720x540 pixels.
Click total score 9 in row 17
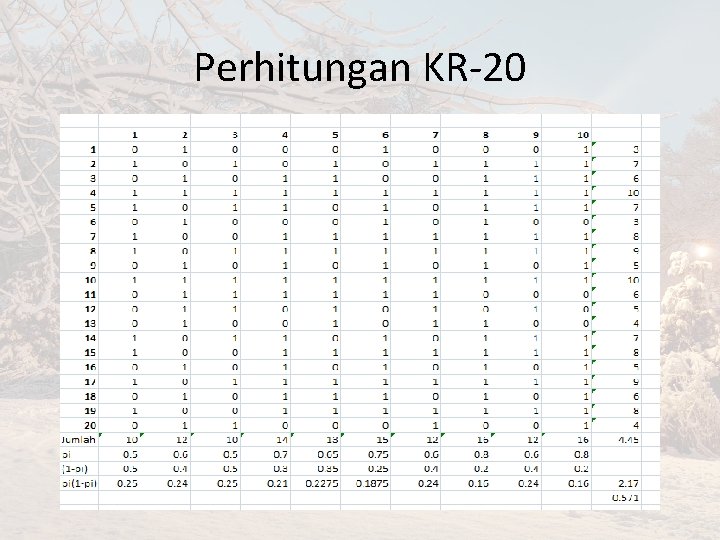click(x=636, y=382)
